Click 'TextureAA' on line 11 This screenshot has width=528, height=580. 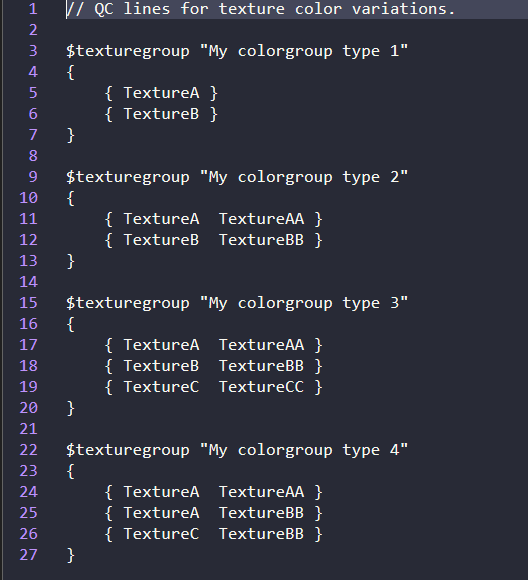click(x=262, y=219)
